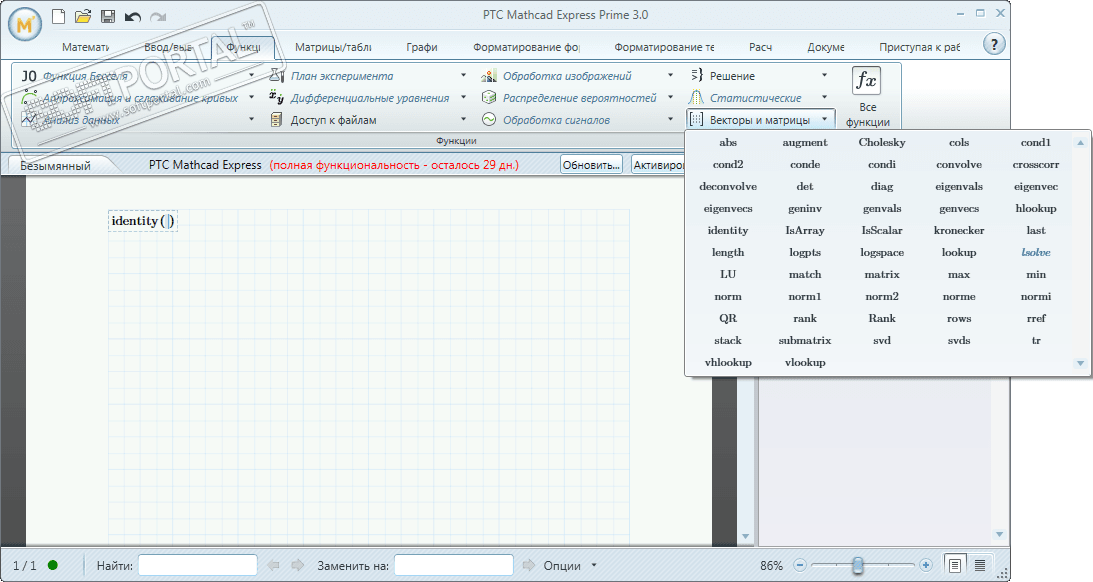Expand Распределение вероятностей dropdown arrow
The height and width of the screenshot is (582, 1093).
tap(671, 97)
